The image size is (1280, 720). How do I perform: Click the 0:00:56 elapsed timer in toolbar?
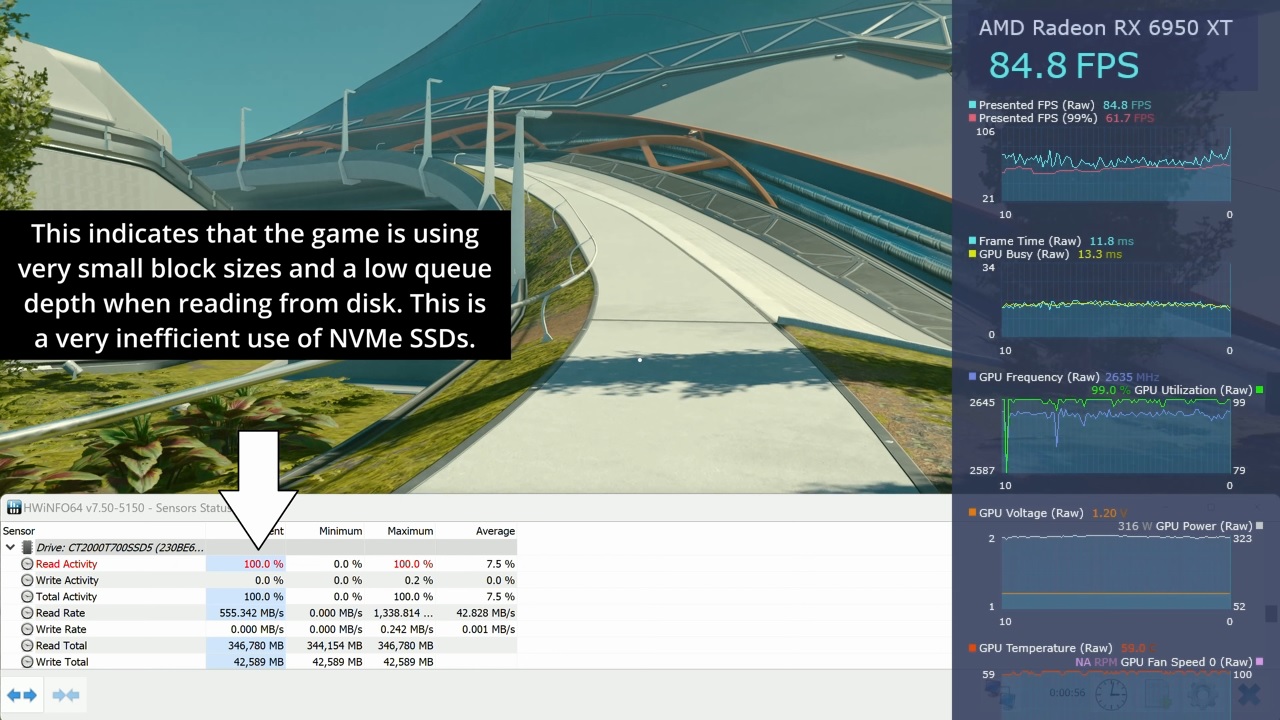click(1067, 693)
